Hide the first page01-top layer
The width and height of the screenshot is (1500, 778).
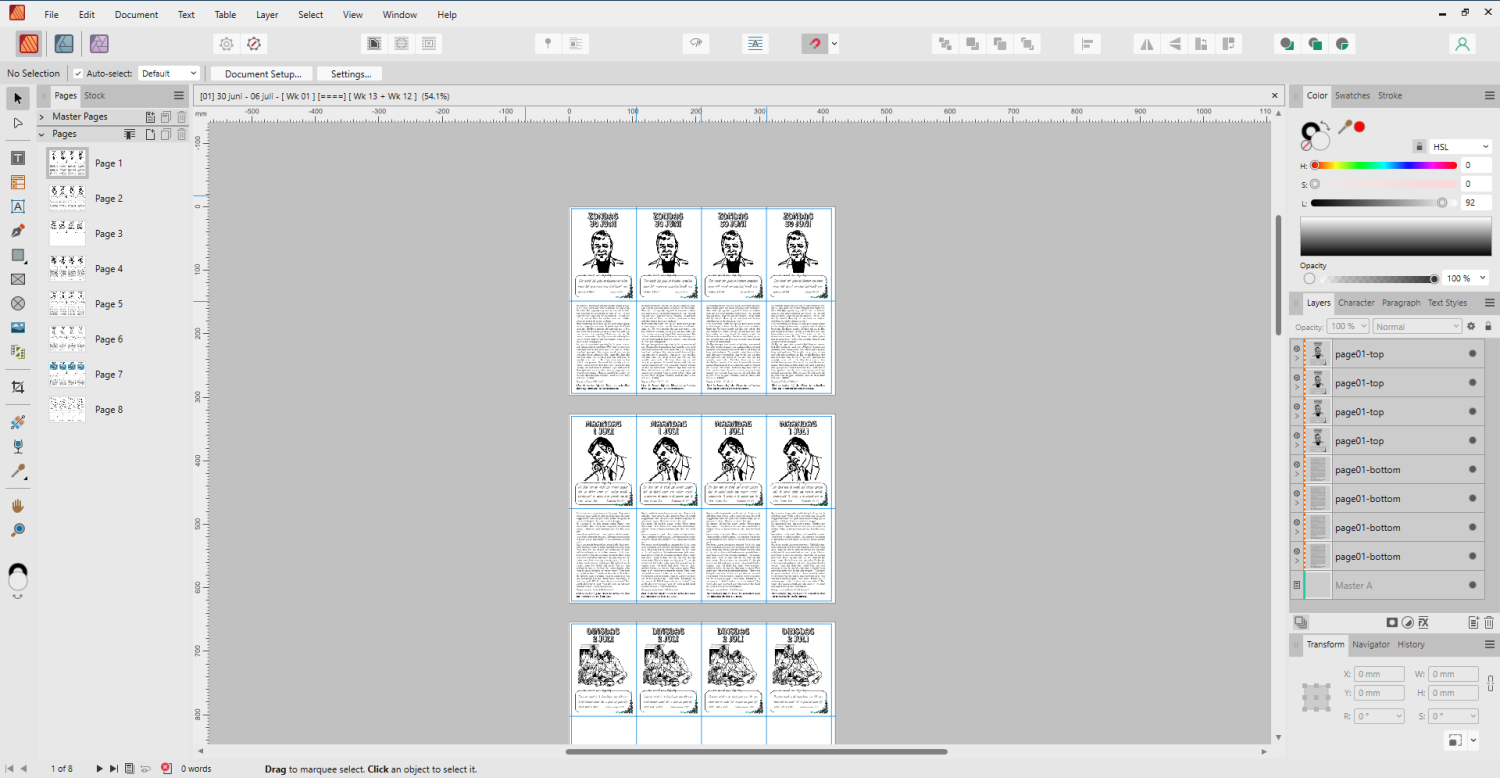click(x=1472, y=354)
